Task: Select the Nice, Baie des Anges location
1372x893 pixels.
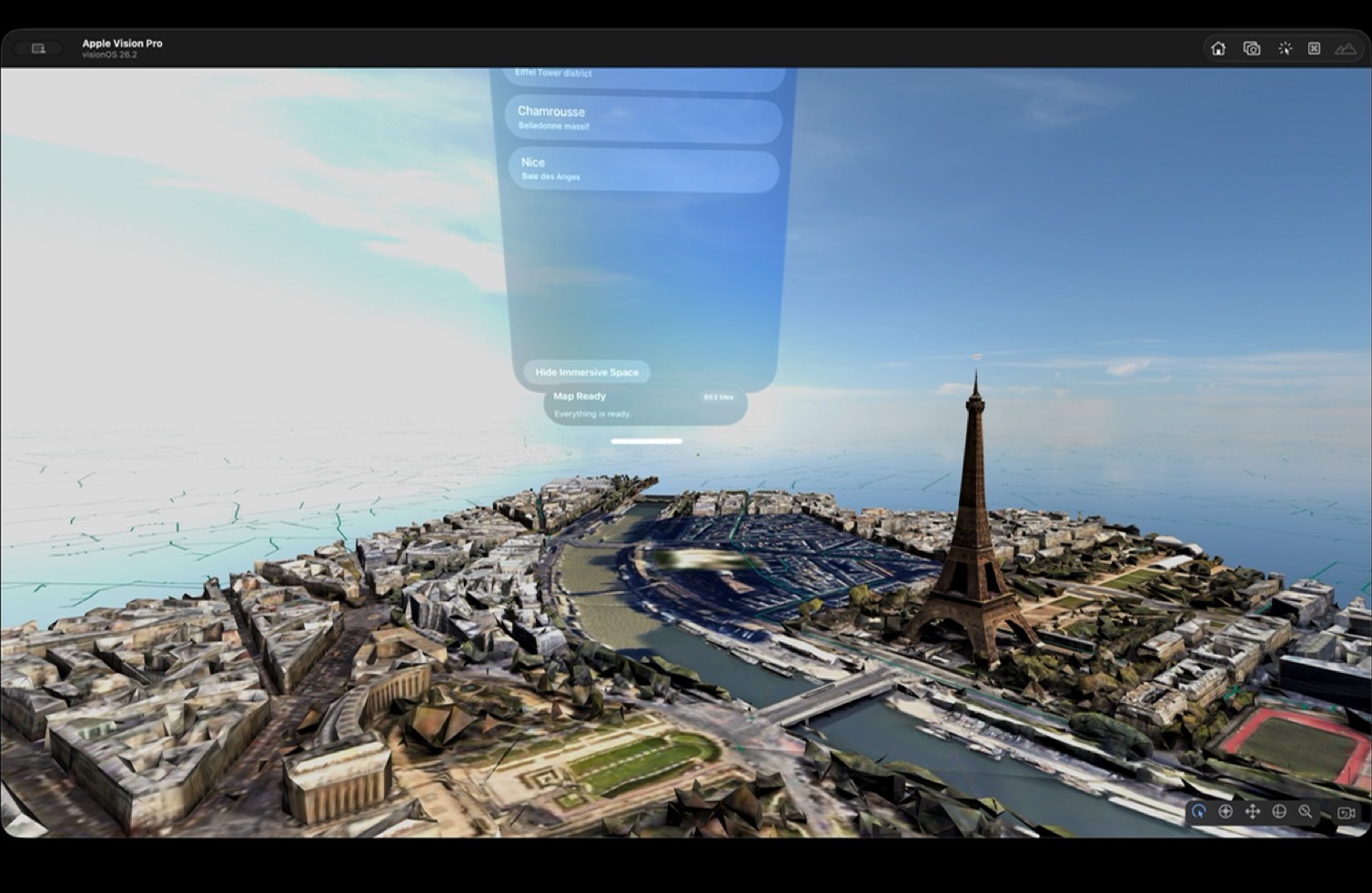Action: [643, 167]
